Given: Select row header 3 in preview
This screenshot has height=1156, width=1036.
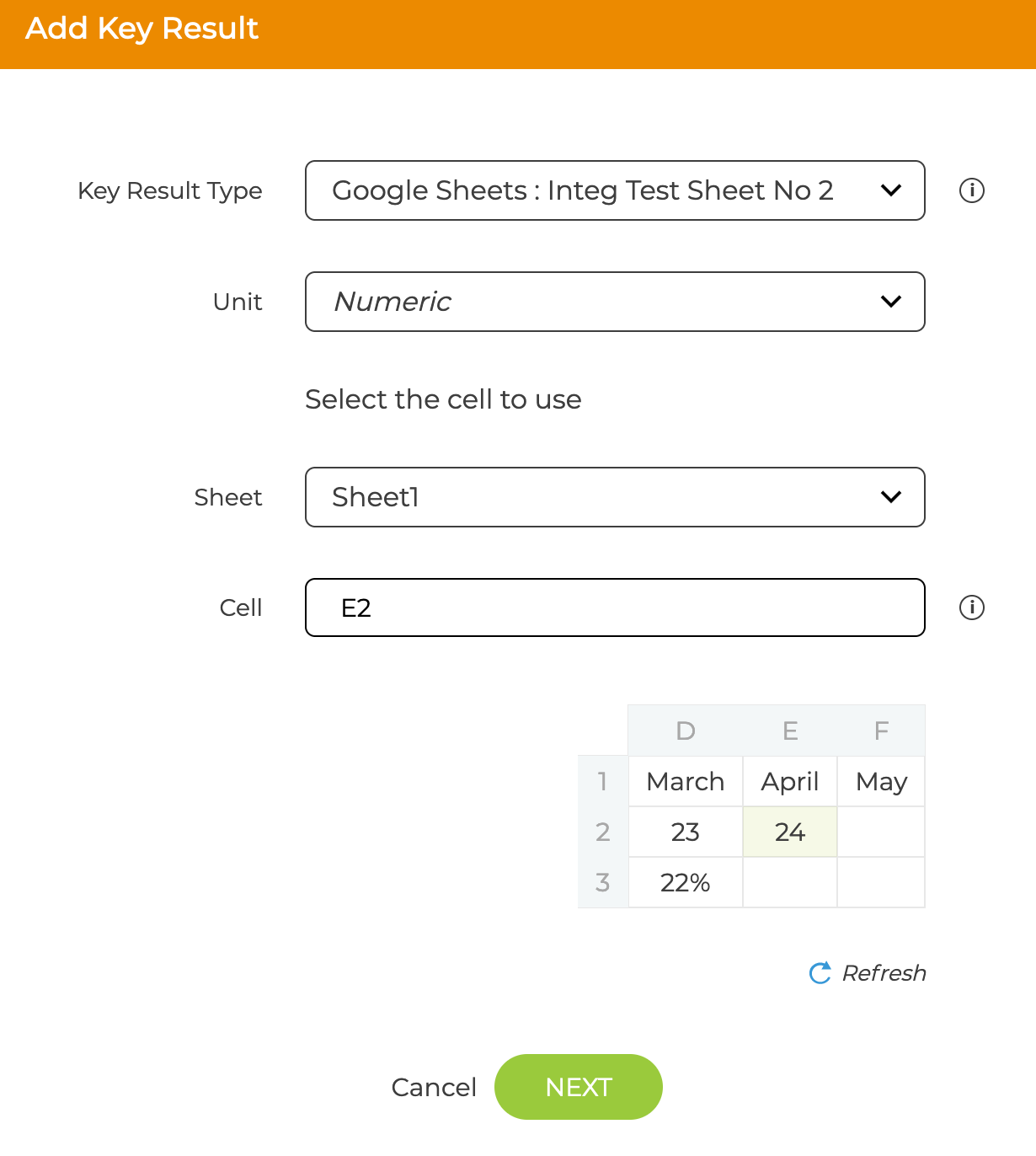Looking at the screenshot, I should coord(603,882).
